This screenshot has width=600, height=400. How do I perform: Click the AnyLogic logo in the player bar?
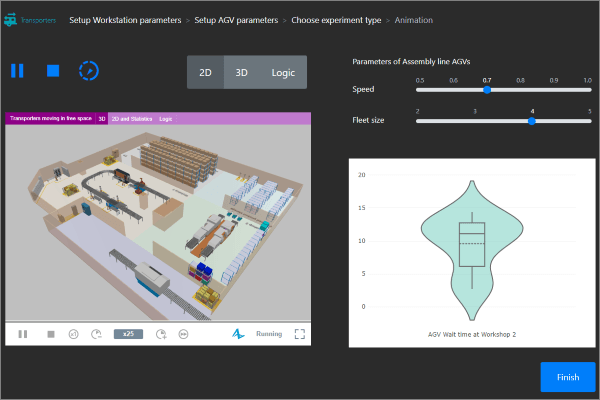(239, 334)
